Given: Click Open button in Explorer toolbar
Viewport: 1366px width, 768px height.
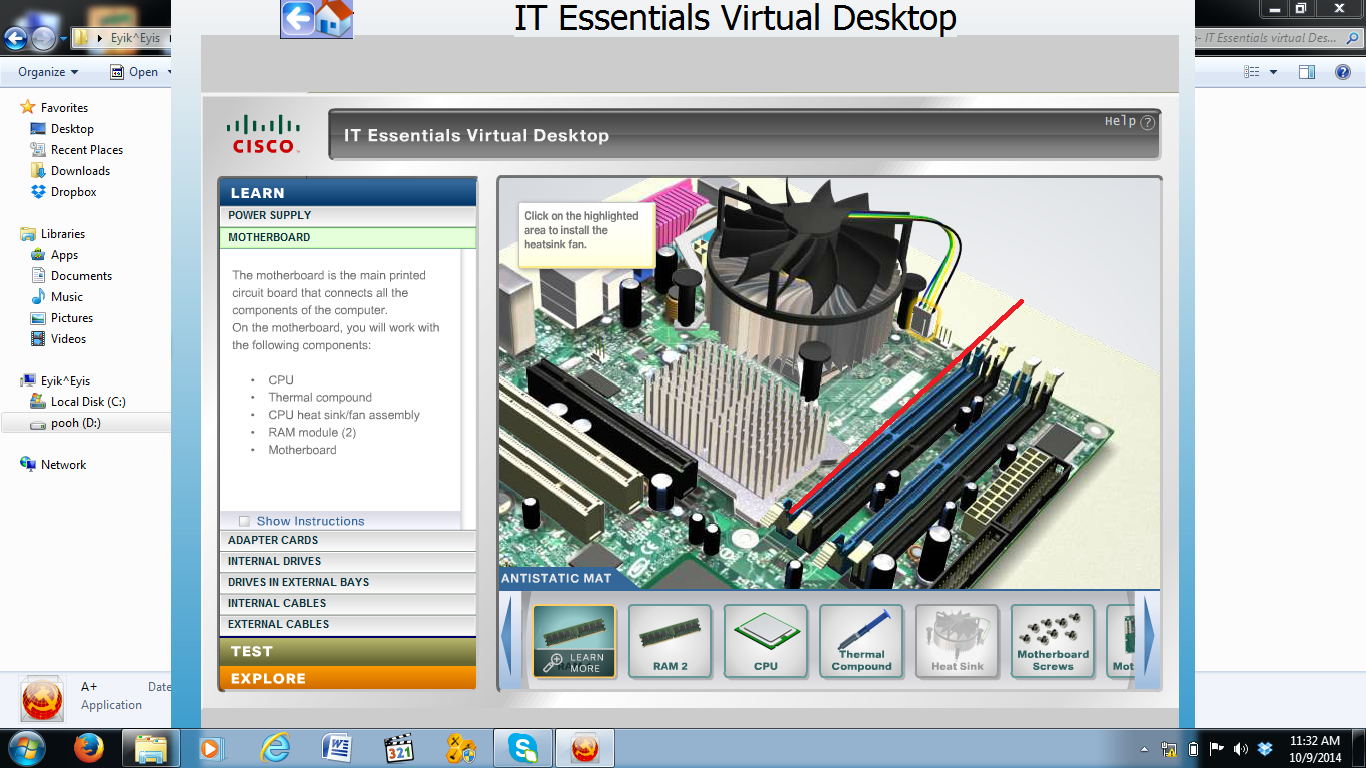Looking at the screenshot, I should 135,72.
